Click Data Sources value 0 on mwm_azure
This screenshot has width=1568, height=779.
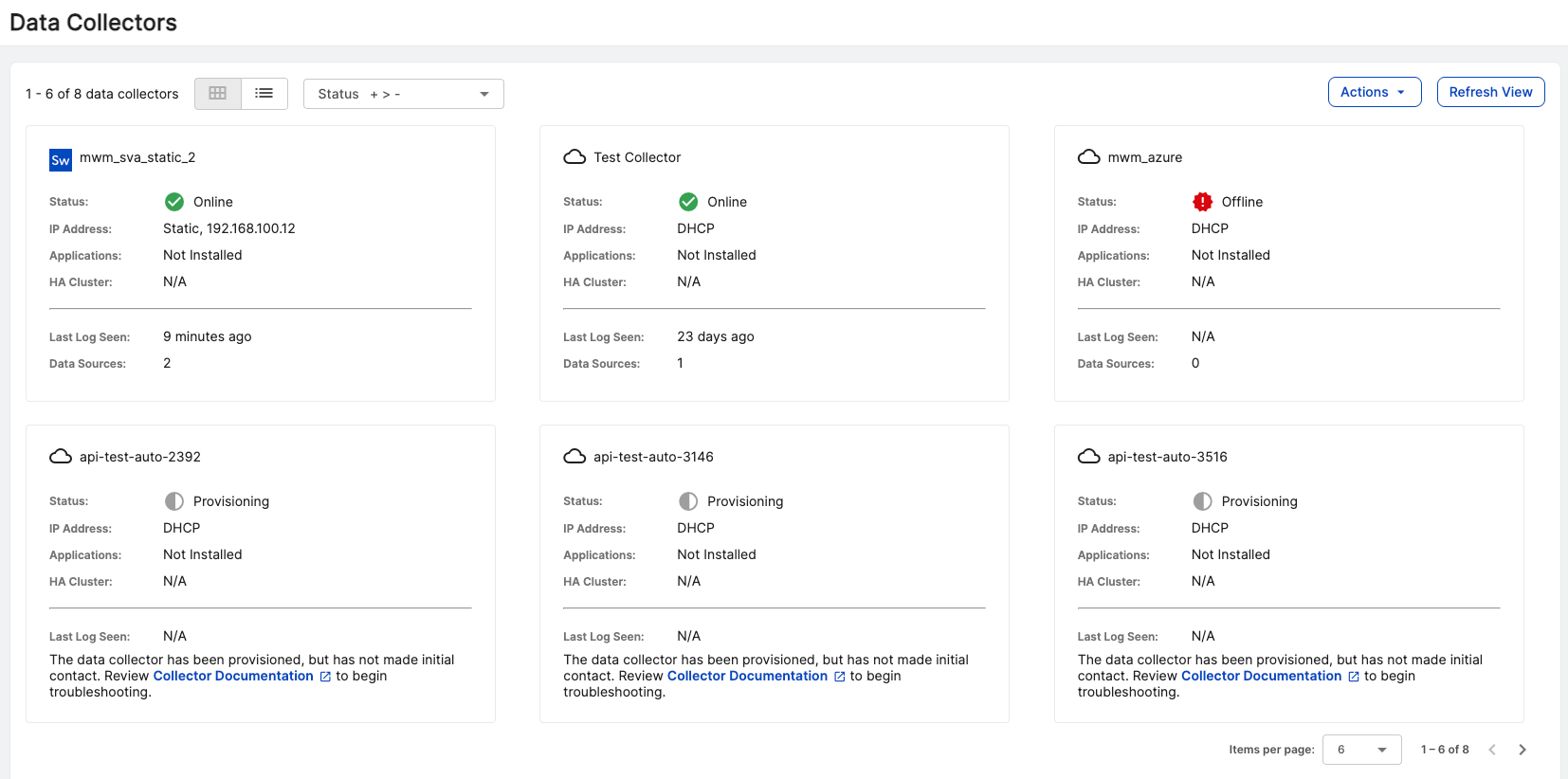1195,363
